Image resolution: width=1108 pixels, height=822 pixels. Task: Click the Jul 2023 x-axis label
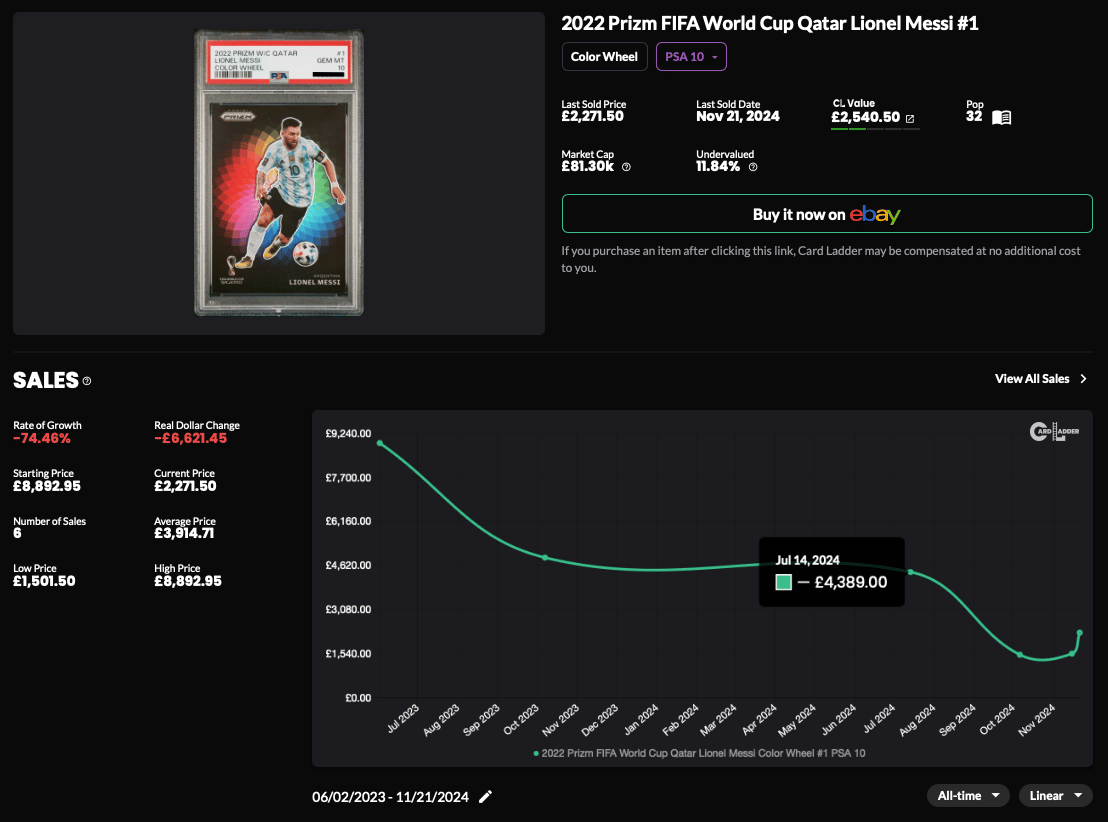point(403,718)
